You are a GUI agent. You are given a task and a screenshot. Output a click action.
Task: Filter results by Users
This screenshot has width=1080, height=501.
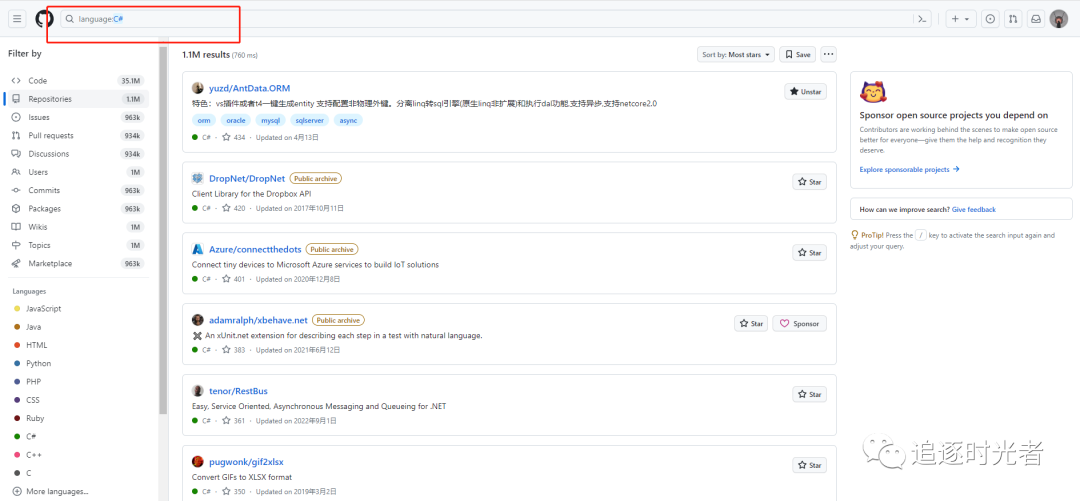point(77,172)
